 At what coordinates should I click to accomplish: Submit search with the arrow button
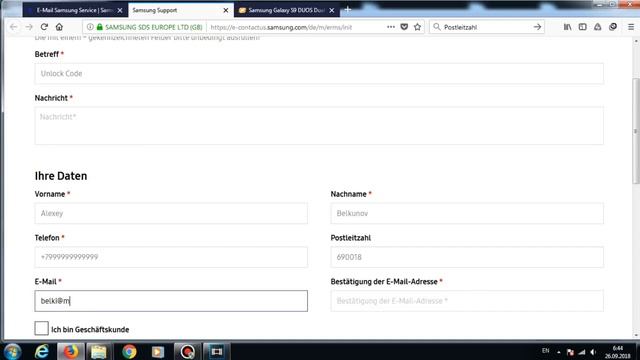537,27
